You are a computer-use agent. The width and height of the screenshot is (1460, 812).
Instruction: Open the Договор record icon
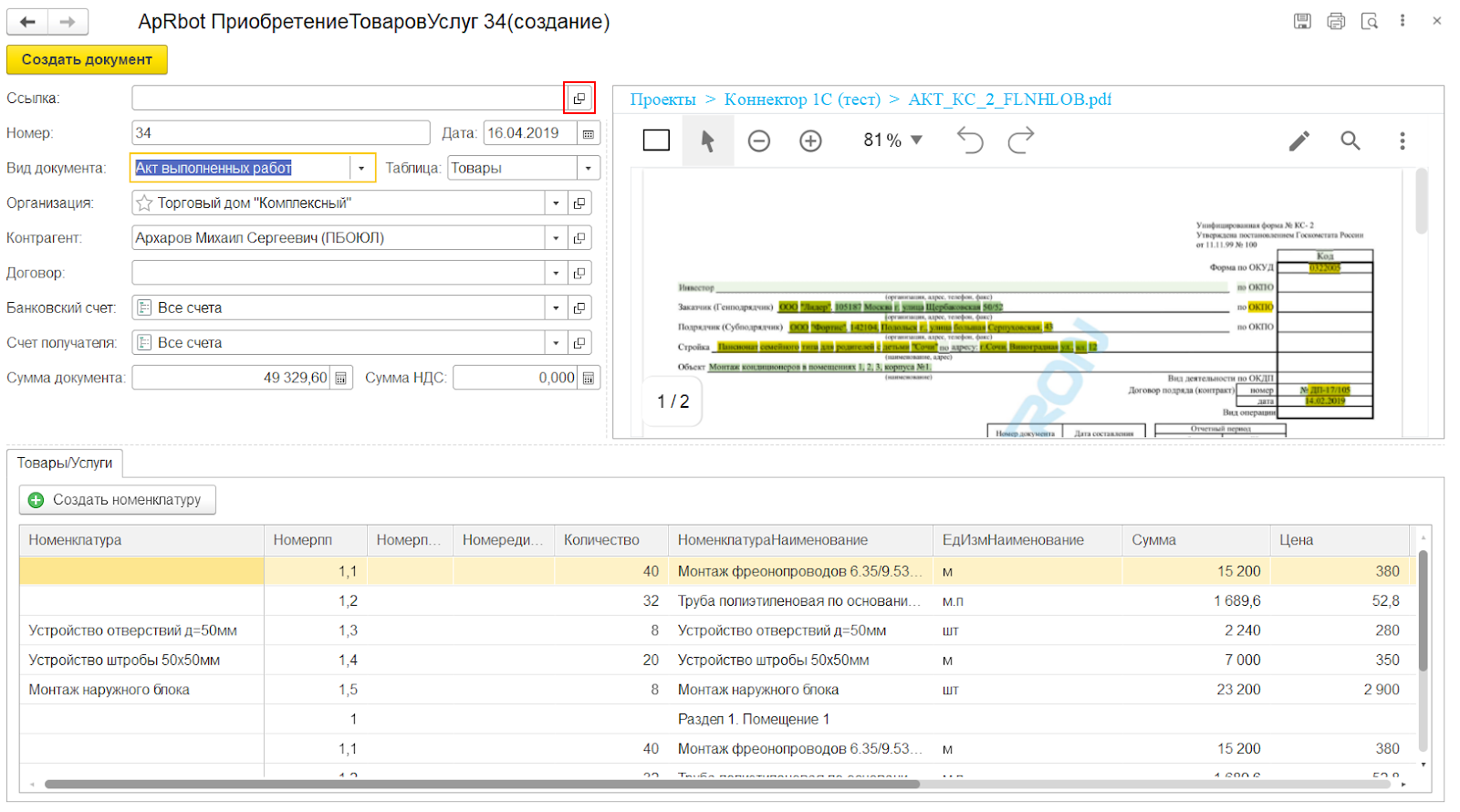(x=579, y=273)
